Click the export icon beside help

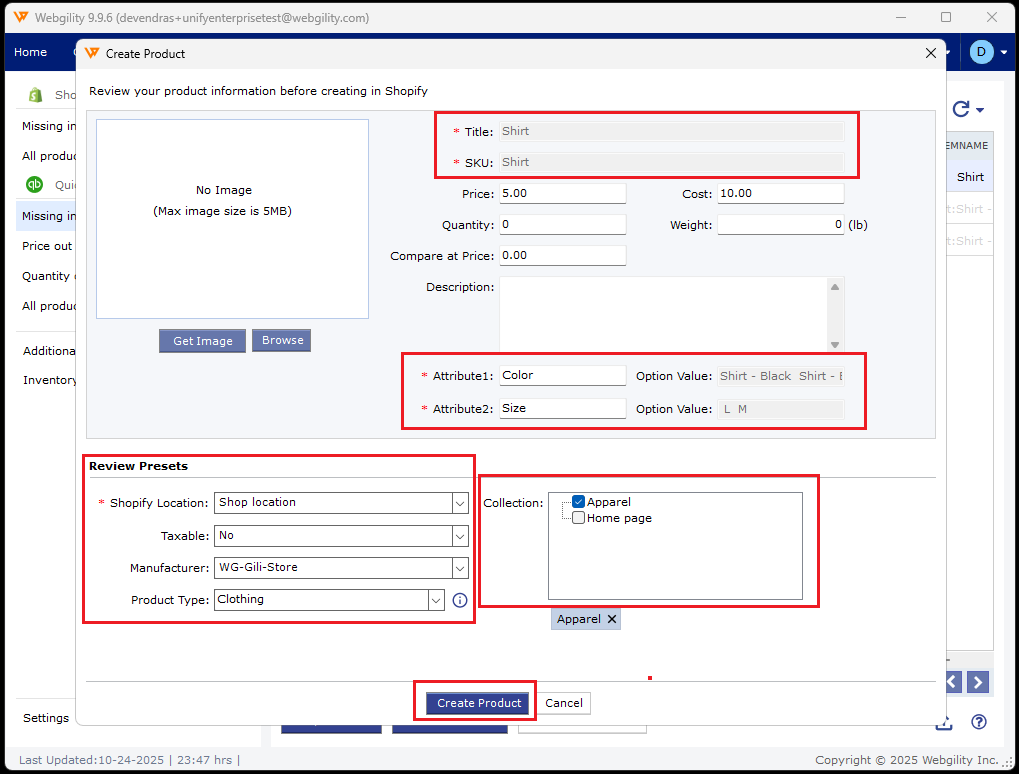[943, 722]
